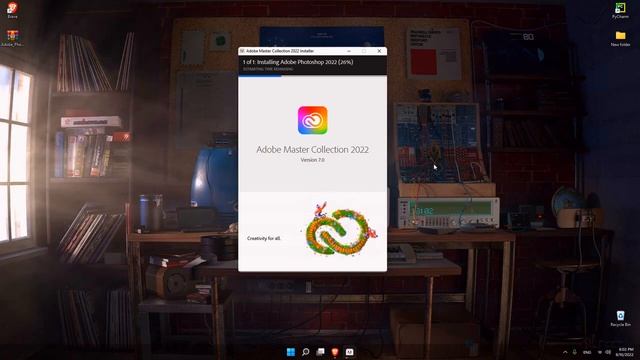640x360 pixels.
Task: Switch to Brave browser on the taskbar
Action: pyautogui.click(x=335, y=352)
